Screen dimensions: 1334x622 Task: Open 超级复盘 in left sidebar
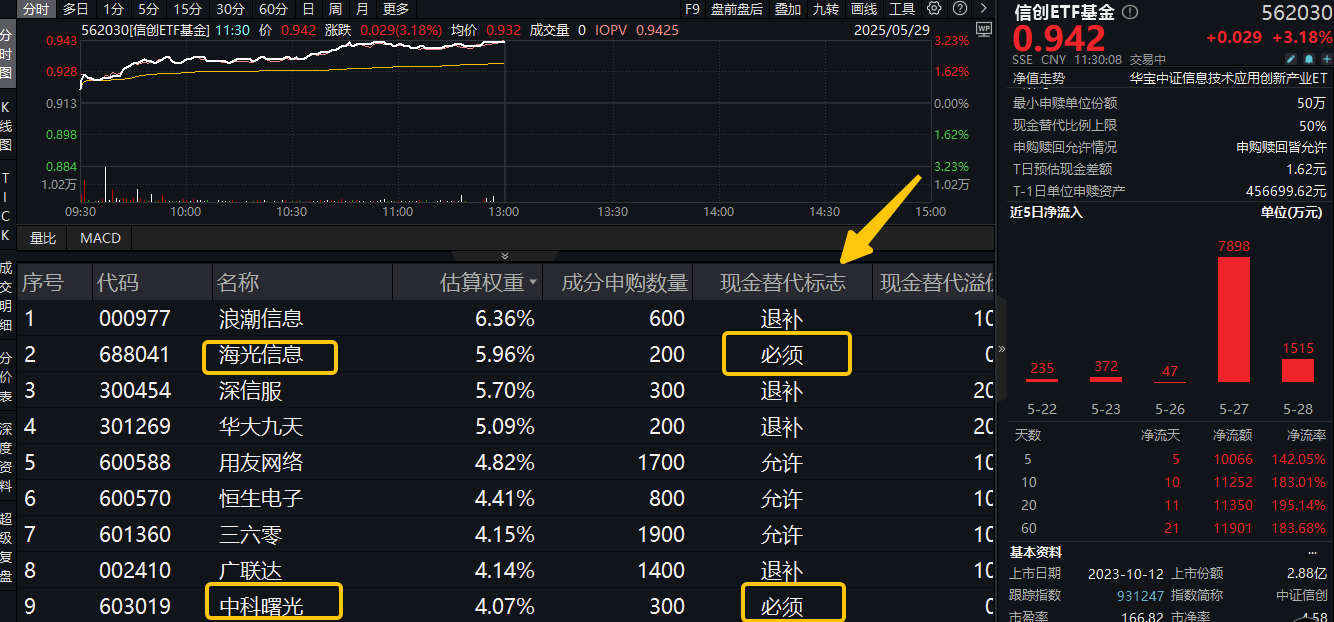[x=6, y=548]
